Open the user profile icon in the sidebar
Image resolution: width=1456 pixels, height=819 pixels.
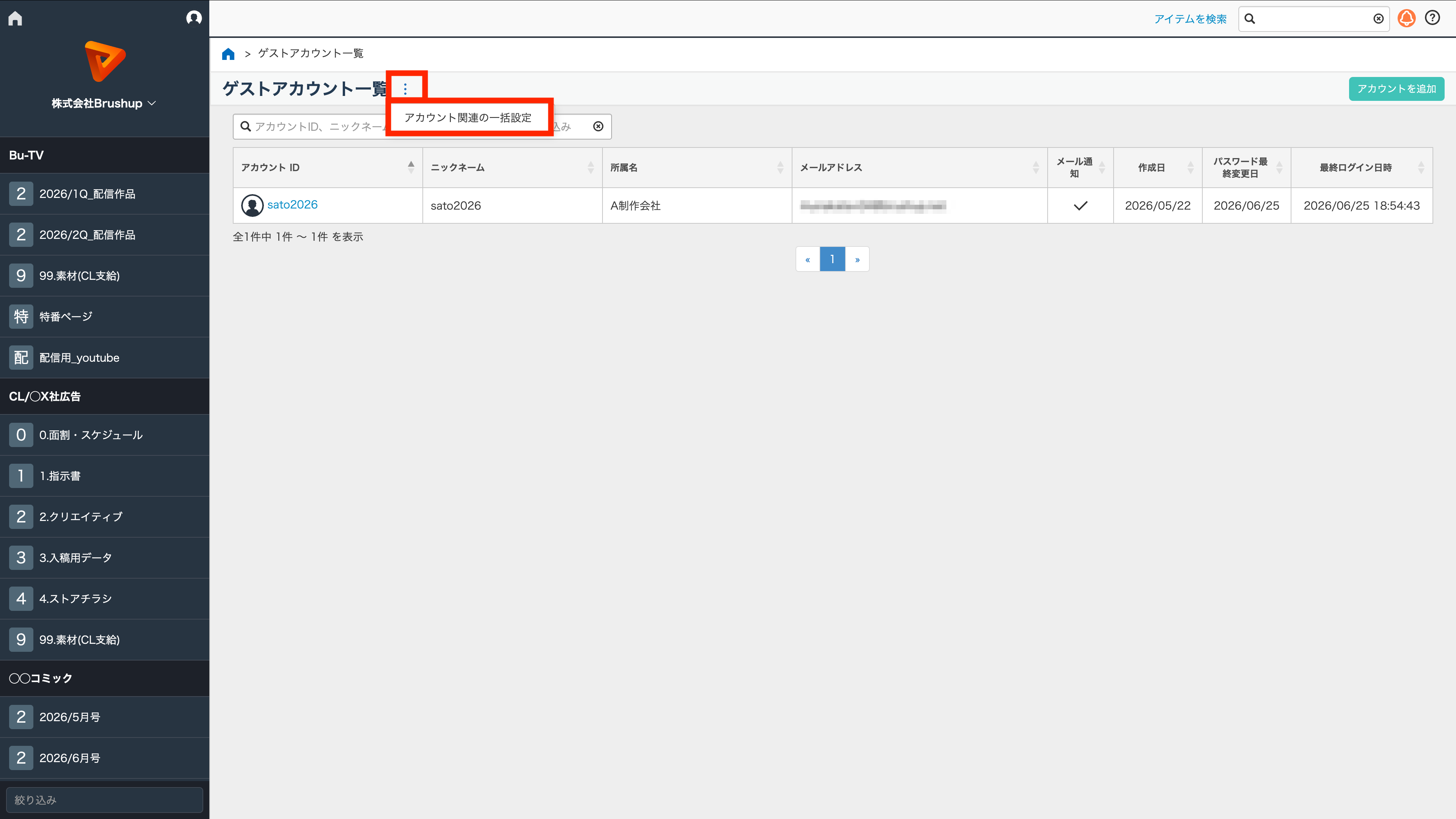(194, 18)
